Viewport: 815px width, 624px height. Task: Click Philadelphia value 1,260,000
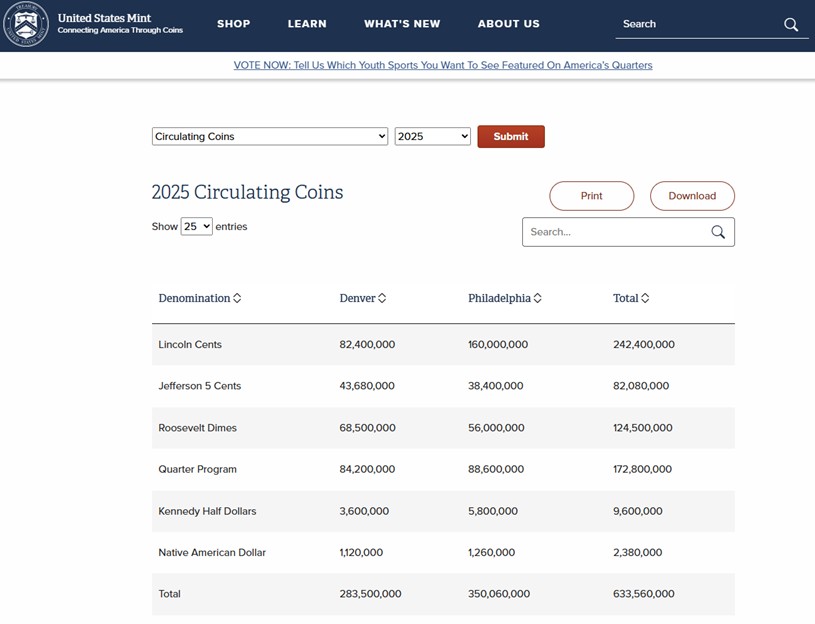point(491,553)
